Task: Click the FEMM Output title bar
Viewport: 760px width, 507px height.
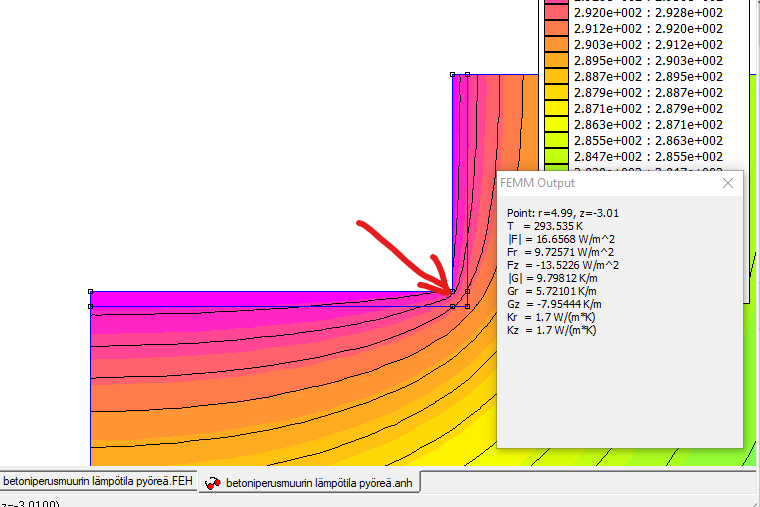Action: point(600,183)
